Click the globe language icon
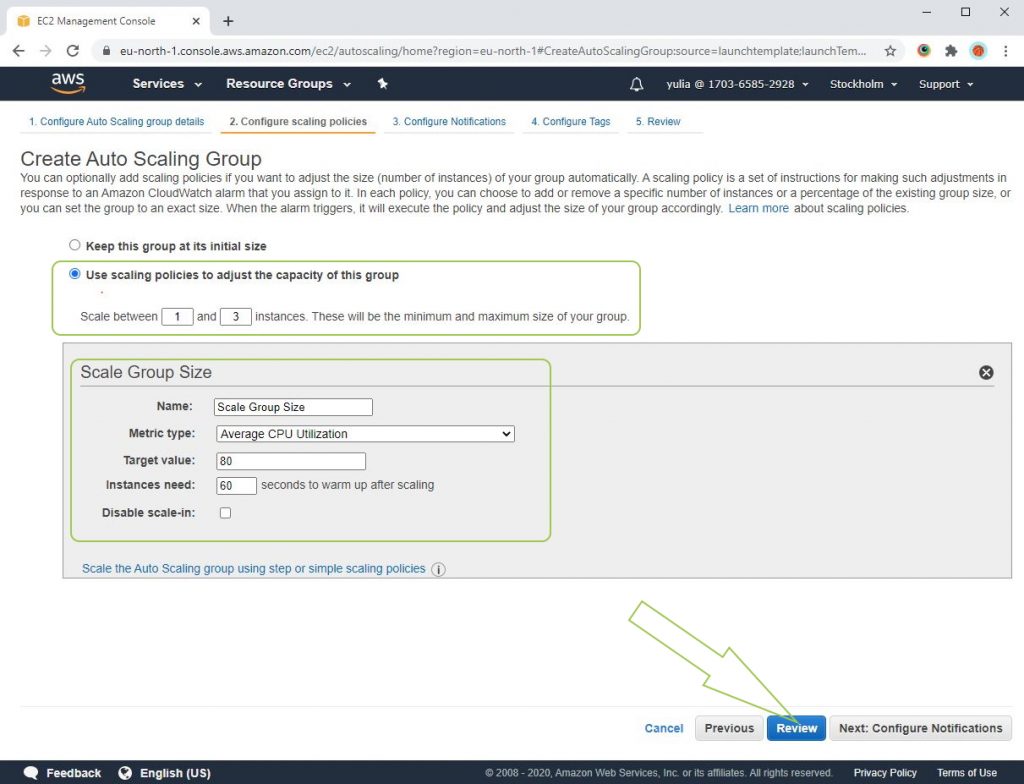The height and width of the screenshot is (784, 1024). (125, 773)
